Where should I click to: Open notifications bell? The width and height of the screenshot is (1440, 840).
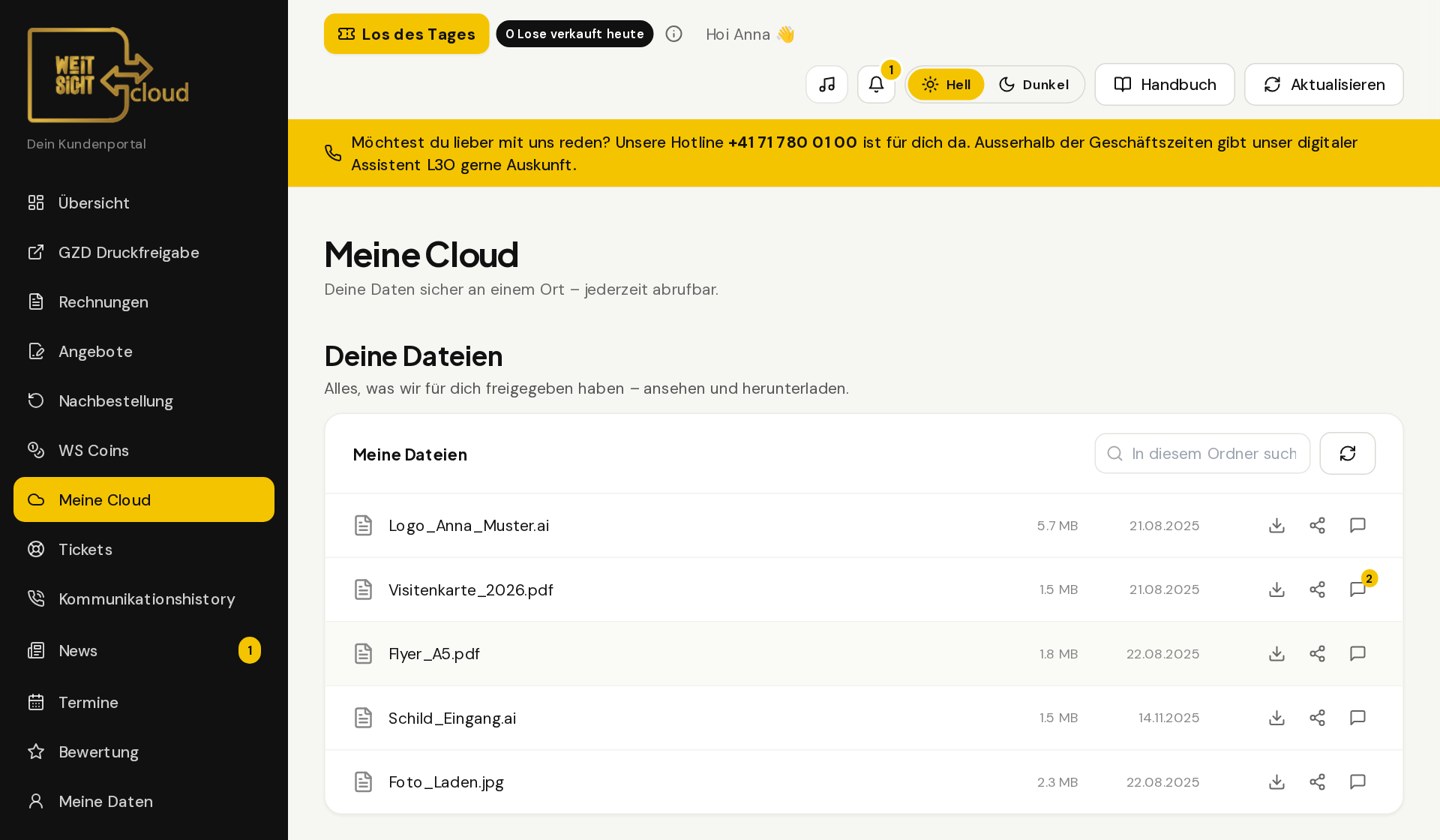coord(876,84)
